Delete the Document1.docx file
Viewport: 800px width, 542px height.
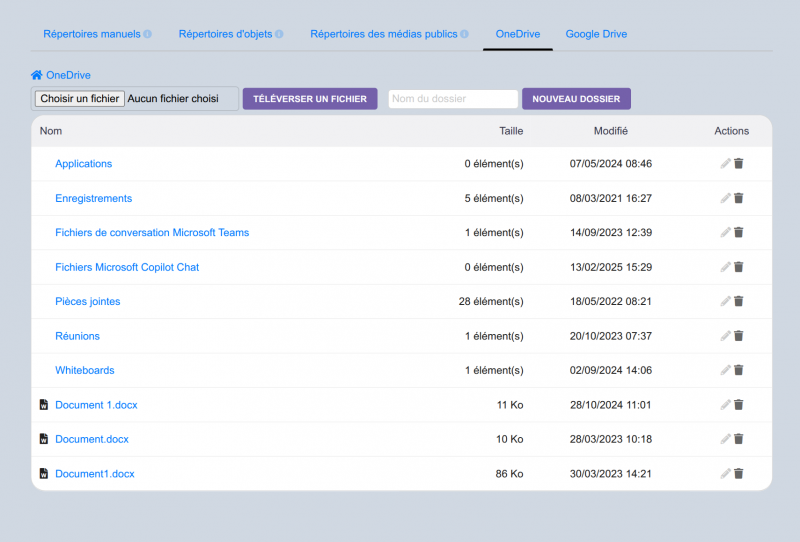click(x=738, y=474)
